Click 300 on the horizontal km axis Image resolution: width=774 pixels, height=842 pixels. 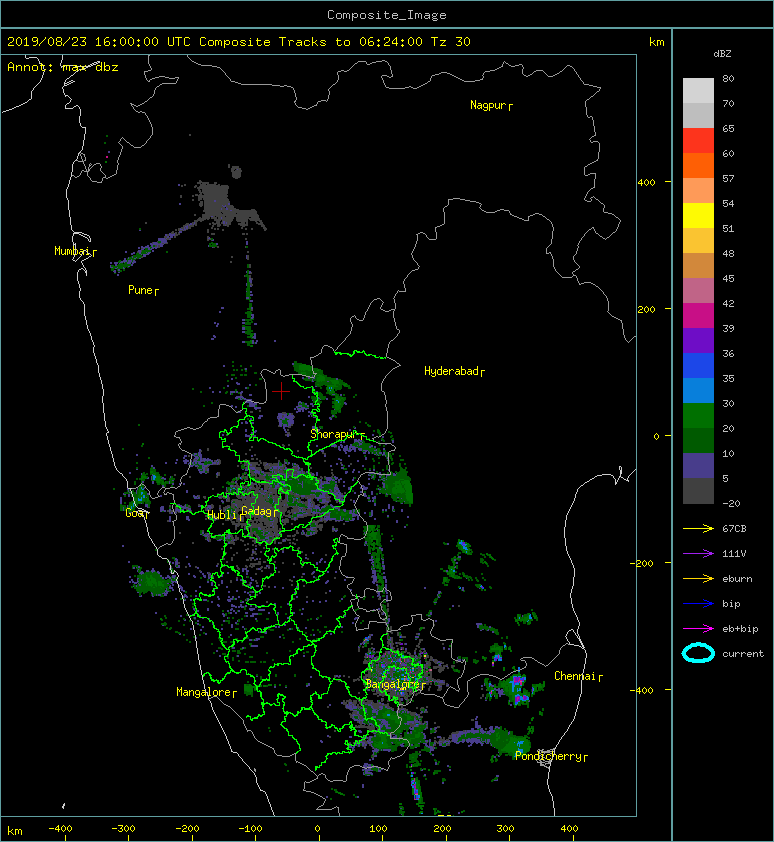505,829
